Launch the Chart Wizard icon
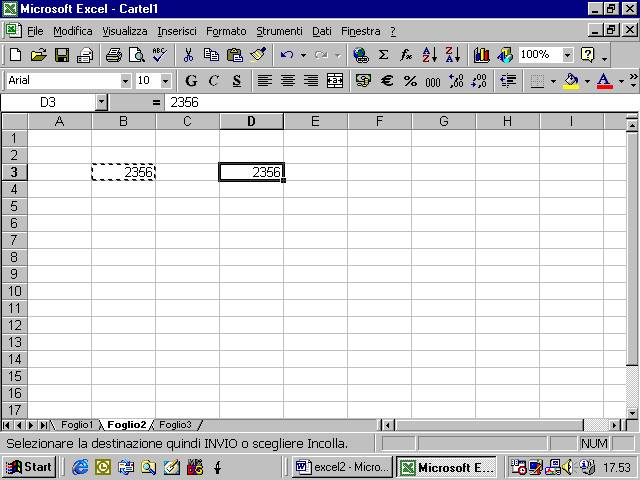This screenshot has height=480, width=640. click(x=482, y=55)
